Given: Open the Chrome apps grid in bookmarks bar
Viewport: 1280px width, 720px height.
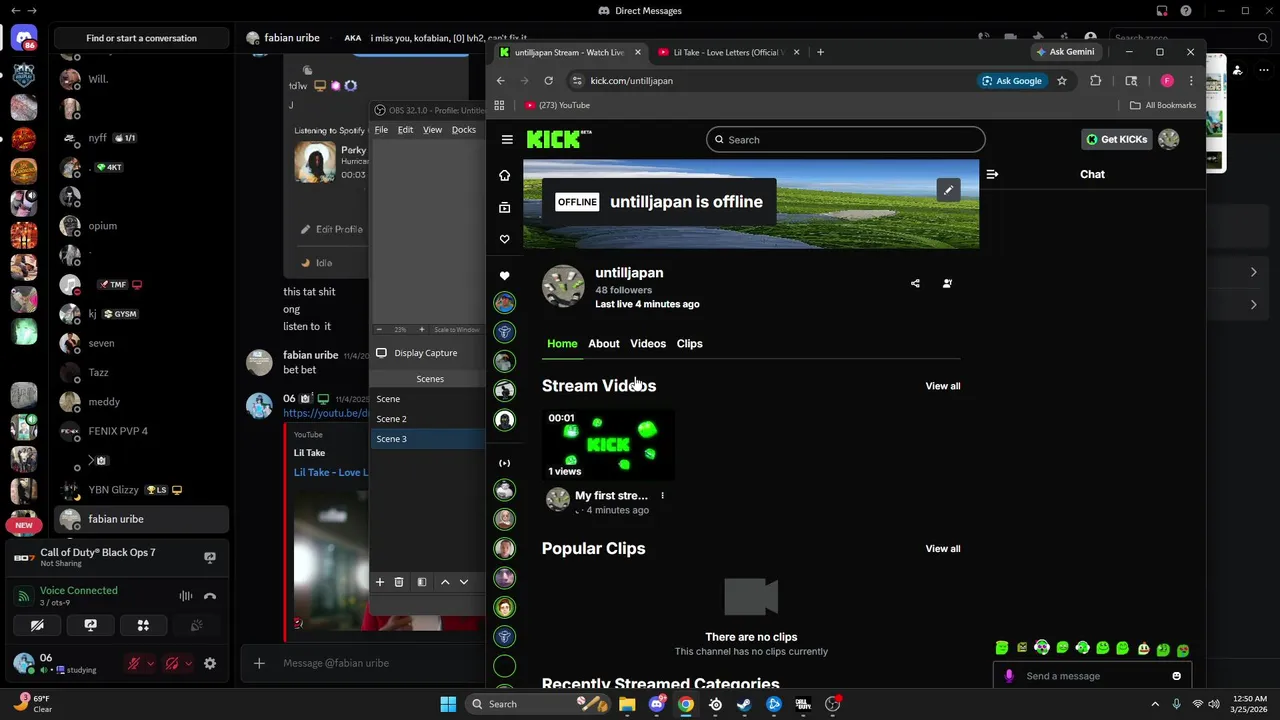Looking at the screenshot, I should click(499, 105).
